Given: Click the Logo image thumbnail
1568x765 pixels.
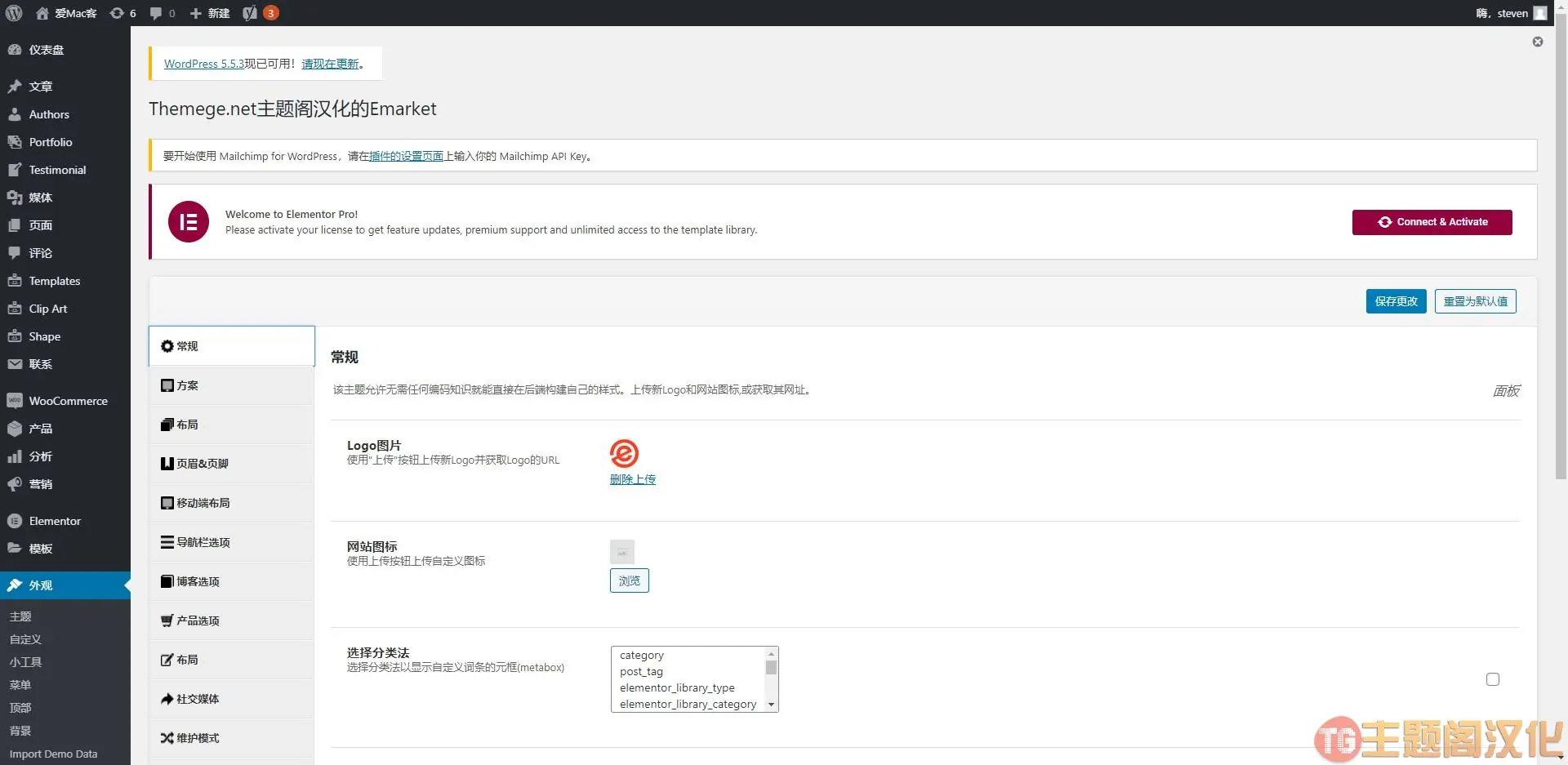Looking at the screenshot, I should coord(625,453).
